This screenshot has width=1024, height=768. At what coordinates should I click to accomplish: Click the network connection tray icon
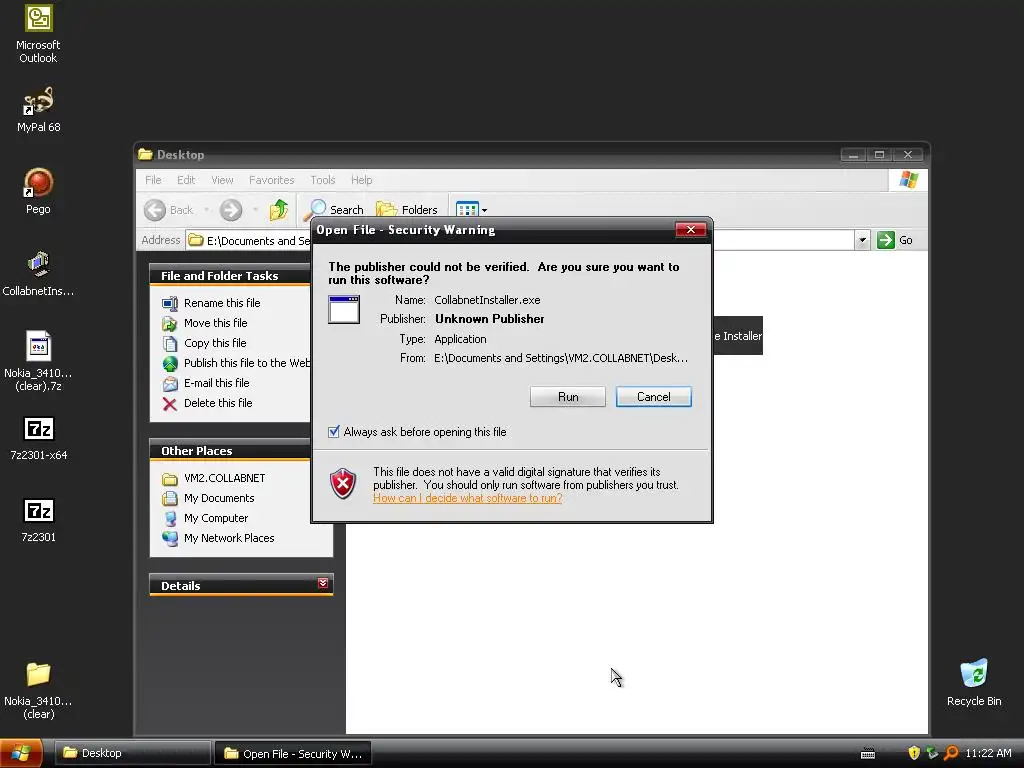932,753
